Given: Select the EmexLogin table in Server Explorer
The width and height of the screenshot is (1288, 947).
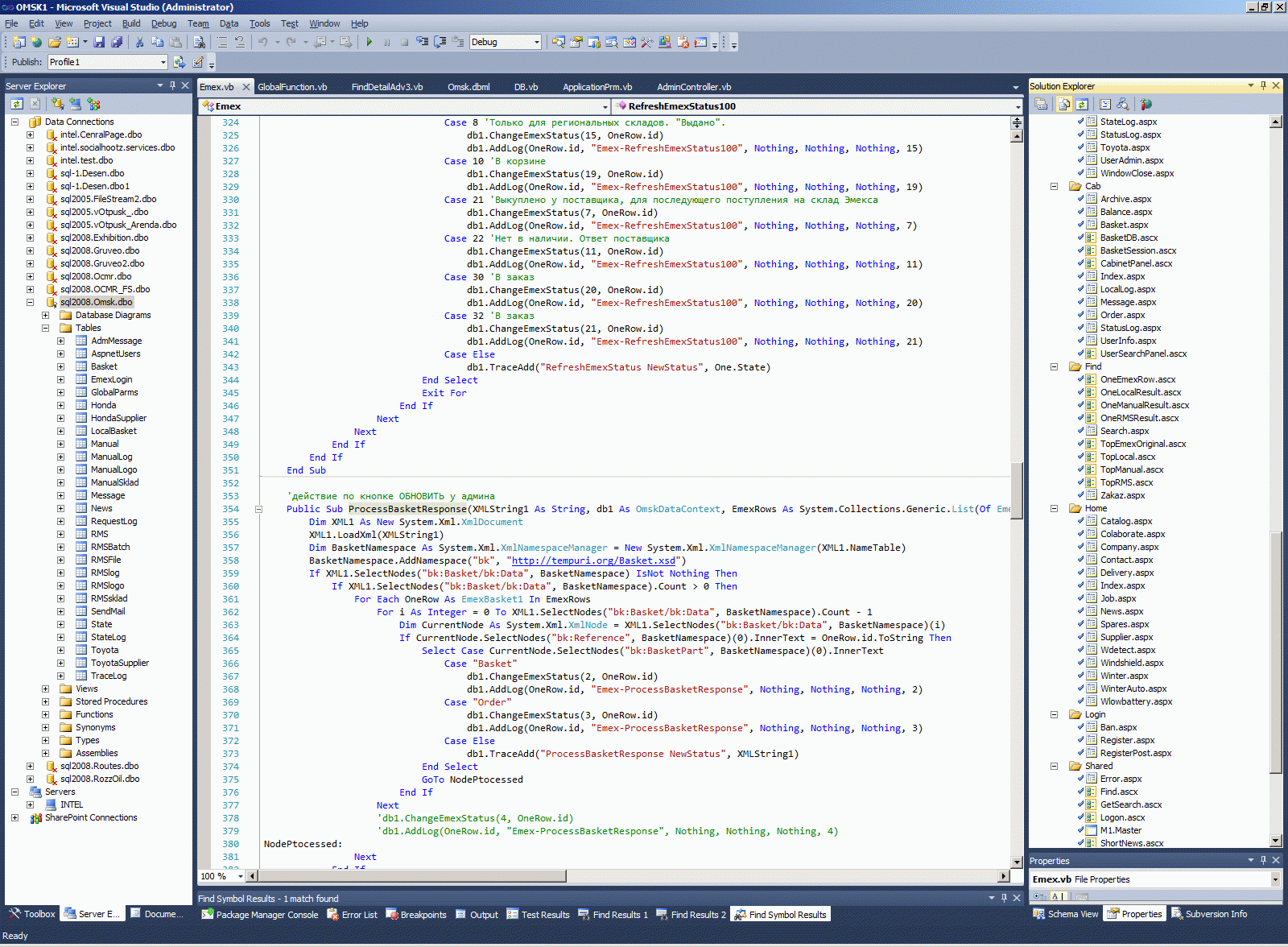Looking at the screenshot, I should click(x=111, y=379).
